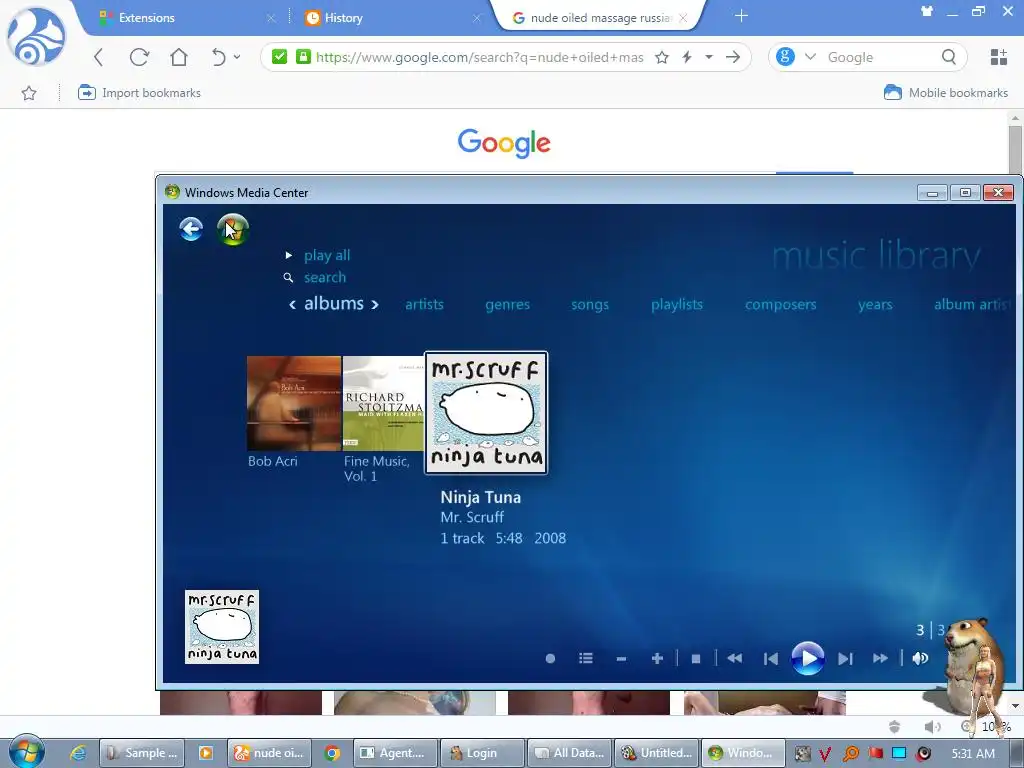The height and width of the screenshot is (768, 1024).
Task: Open Internet Explorer from taskbar
Action: (78, 753)
